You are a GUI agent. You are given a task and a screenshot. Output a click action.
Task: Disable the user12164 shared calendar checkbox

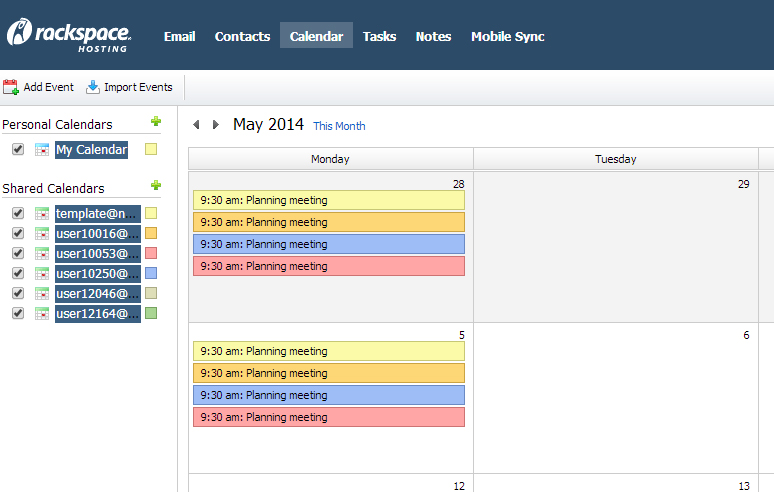click(x=17, y=313)
